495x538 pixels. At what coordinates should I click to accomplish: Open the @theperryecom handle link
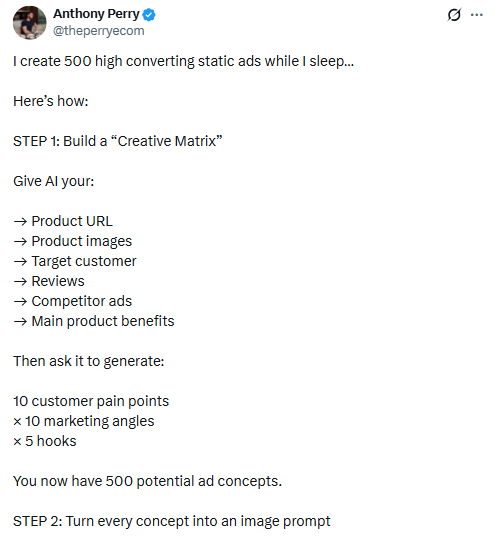pos(99,31)
